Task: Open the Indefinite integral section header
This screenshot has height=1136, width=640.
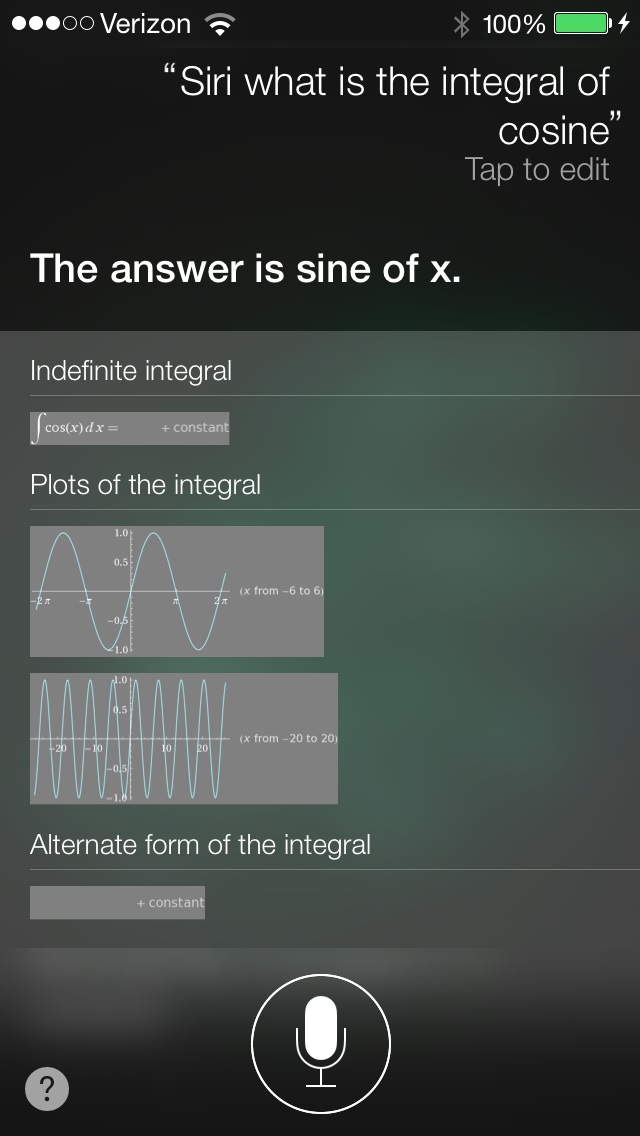Action: pyautogui.click(x=131, y=371)
